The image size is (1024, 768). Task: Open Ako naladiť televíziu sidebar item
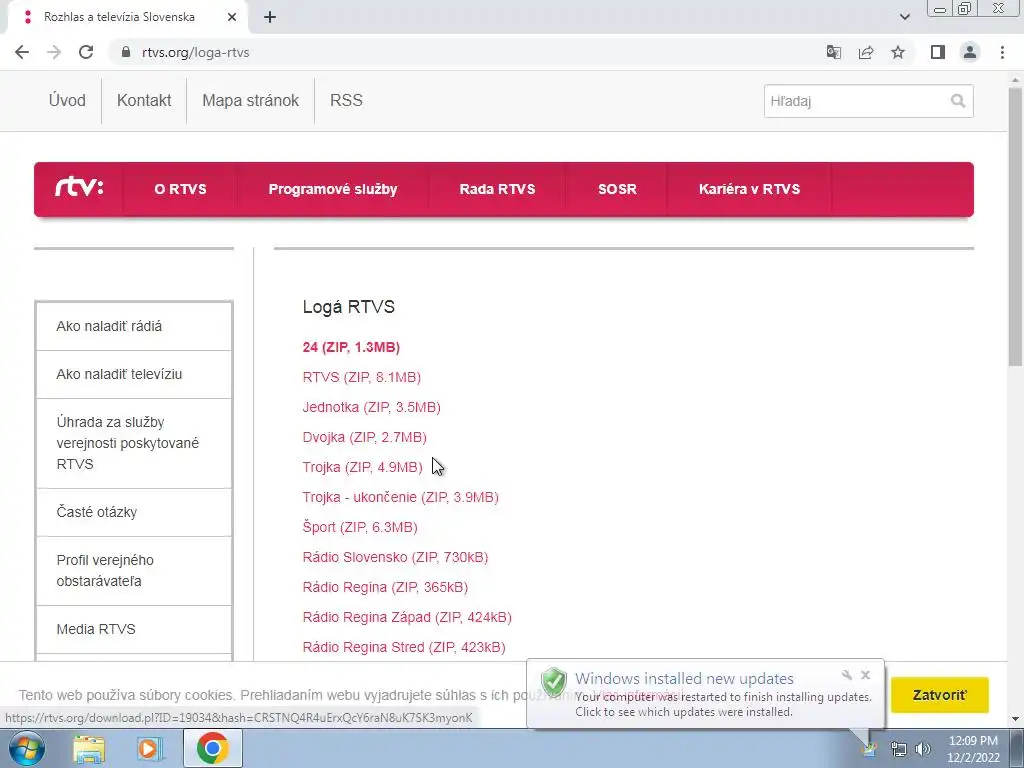click(x=134, y=375)
